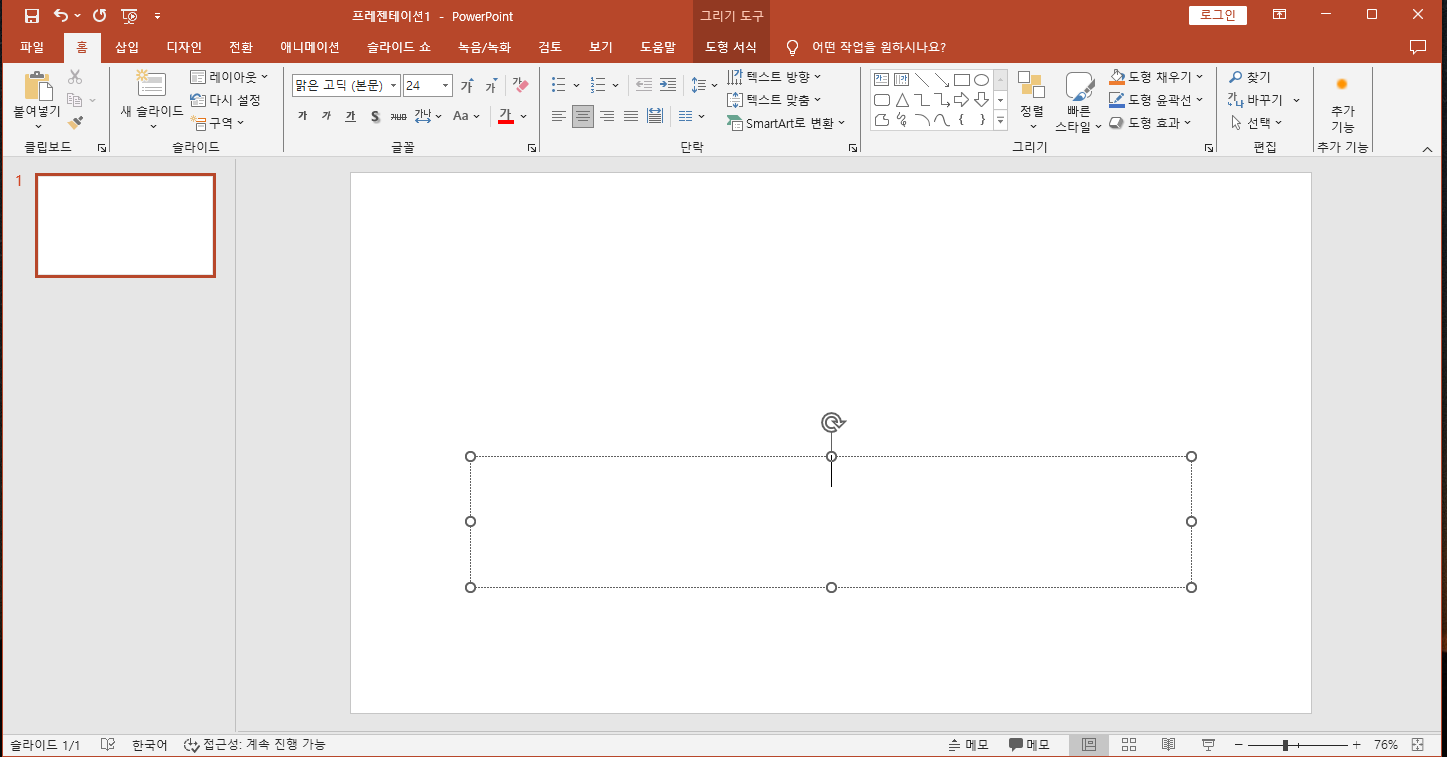Switch to the 애니메이션 animations tab
The height and width of the screenshot is (757, 1447).
click(x=310, y=47)
